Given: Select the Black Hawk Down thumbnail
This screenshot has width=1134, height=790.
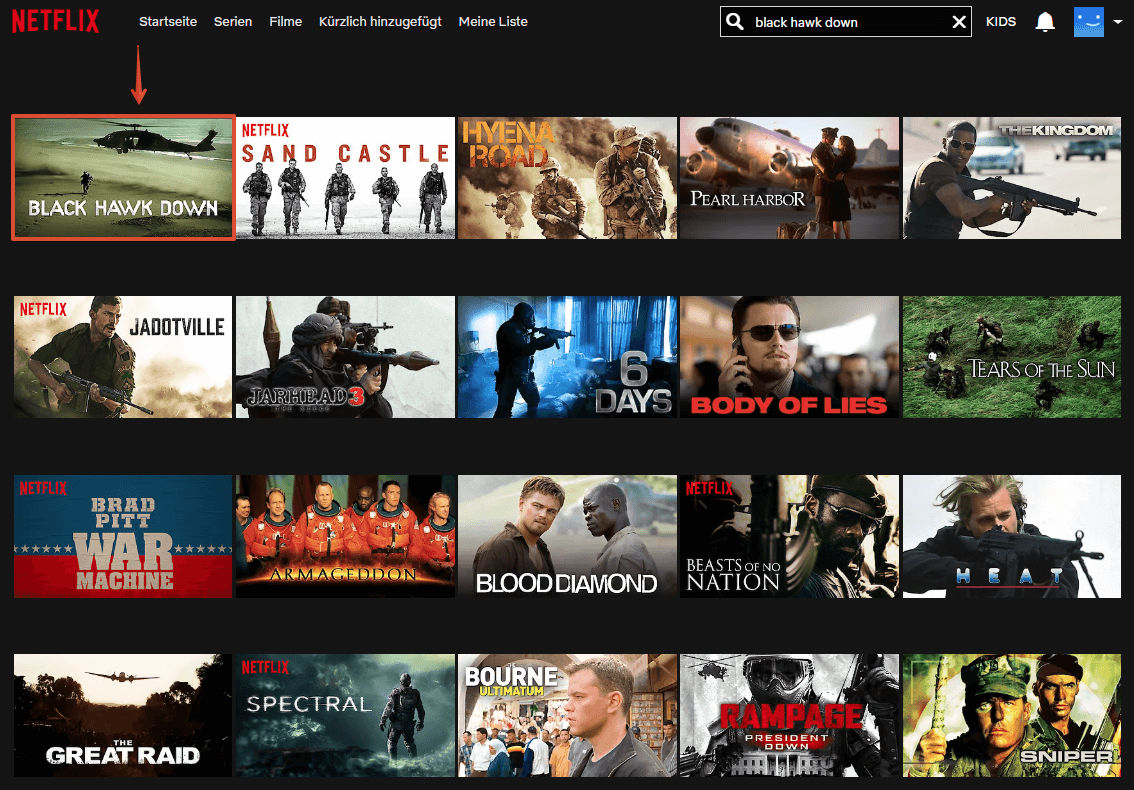Looking at the screenshot, I should click(123, 177).
